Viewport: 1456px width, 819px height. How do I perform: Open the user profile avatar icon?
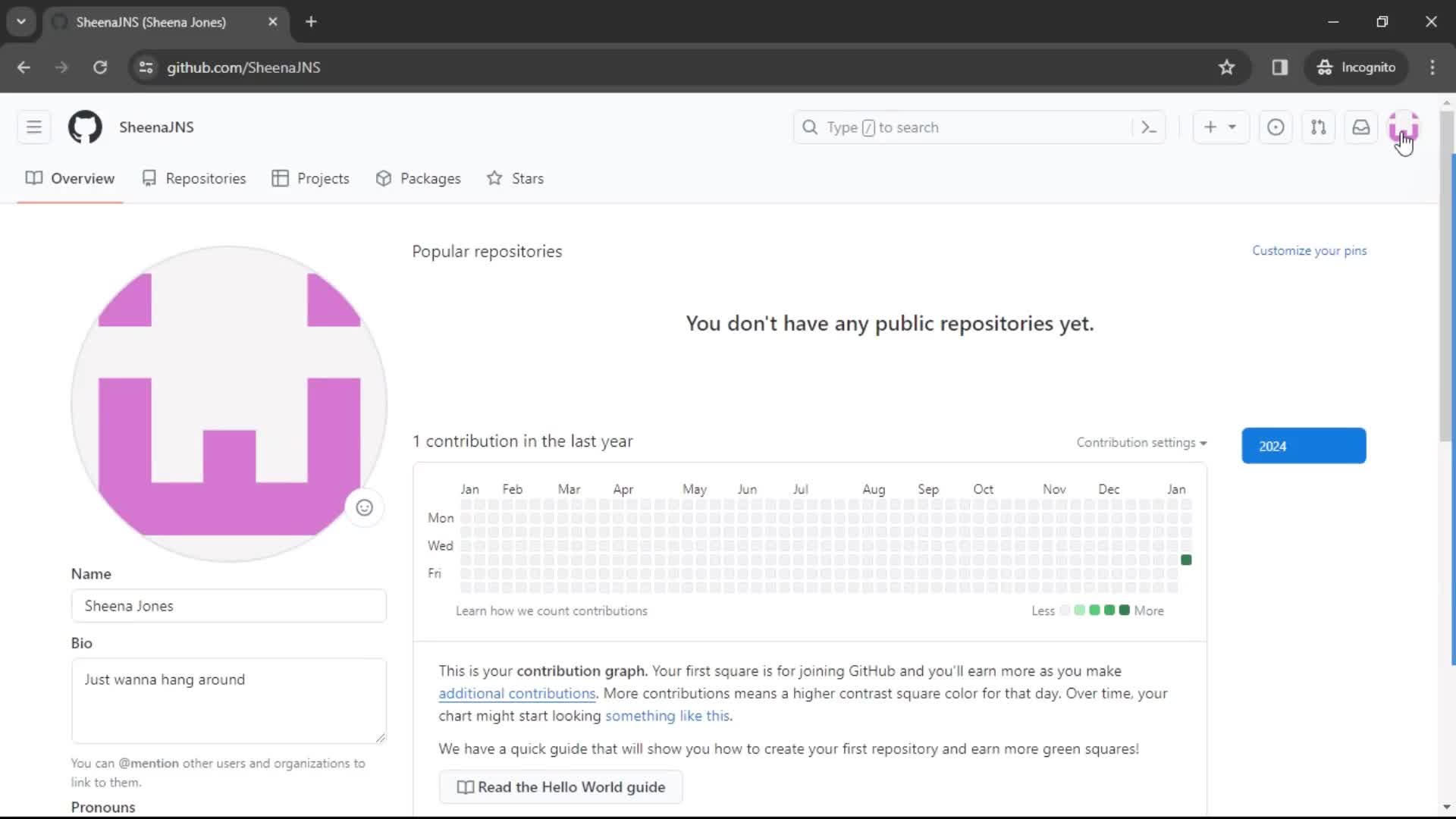coord(1404,127)
